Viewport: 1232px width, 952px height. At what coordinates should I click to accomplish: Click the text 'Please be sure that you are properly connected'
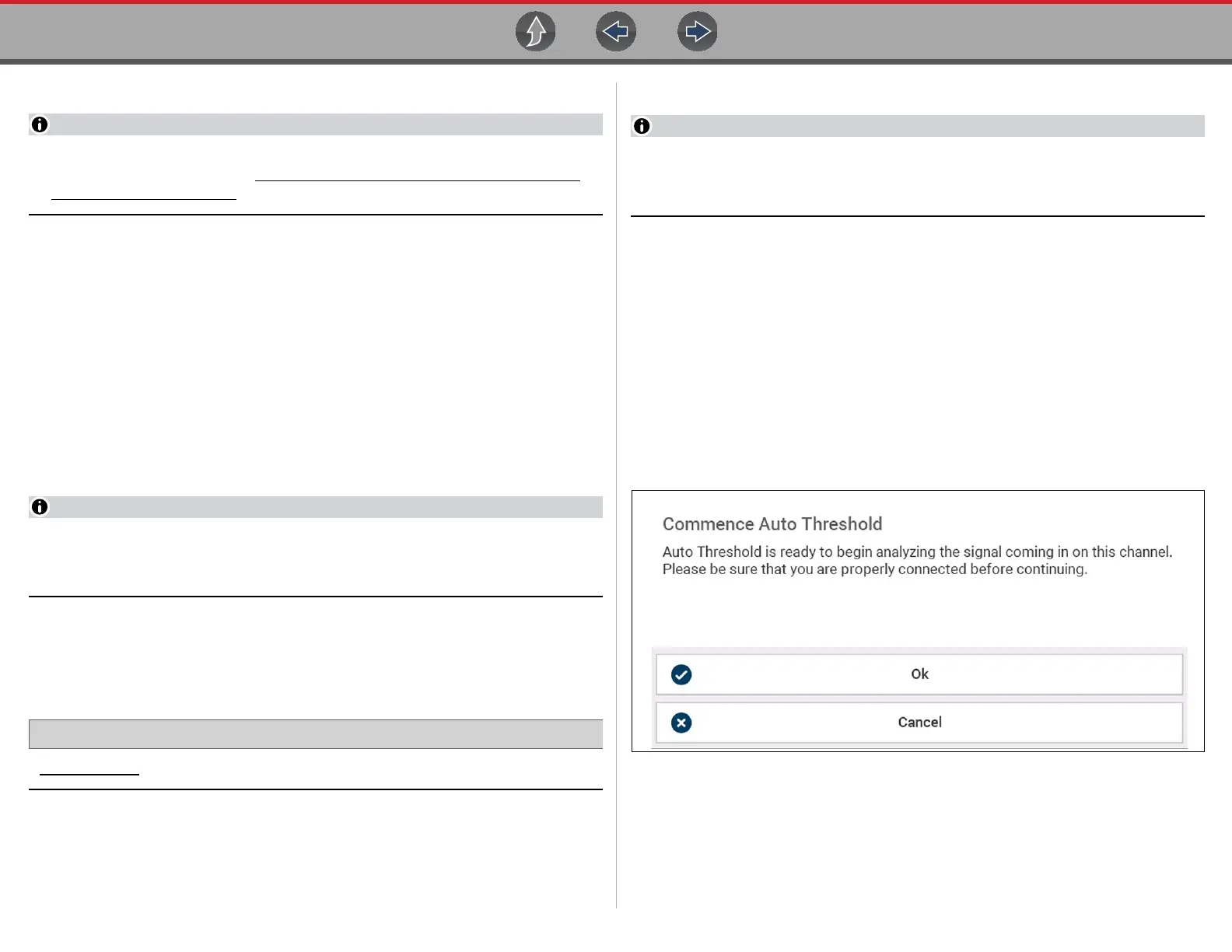pyautogui.click(x=814, y=569)
